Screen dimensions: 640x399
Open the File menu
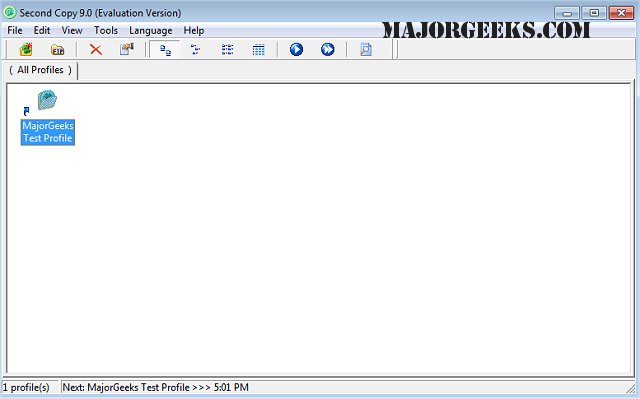coord(15,31)
